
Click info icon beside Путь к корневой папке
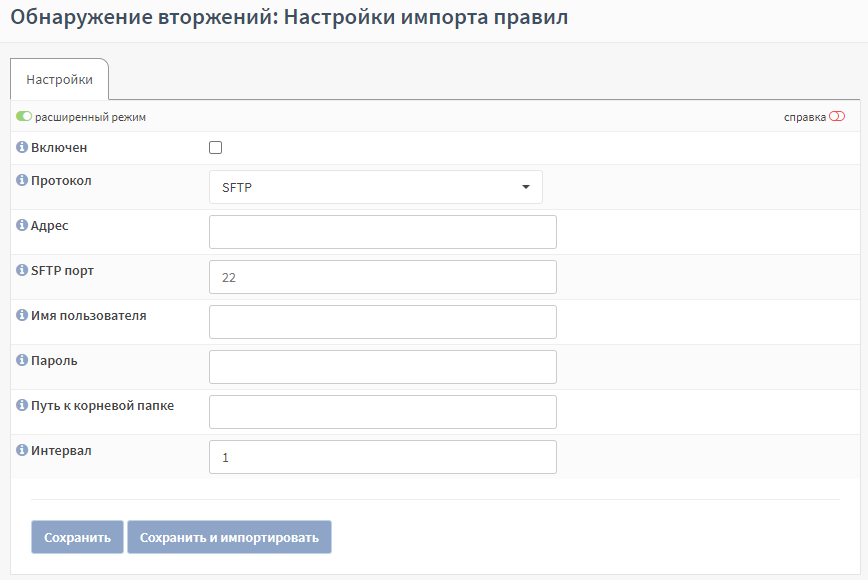coord(22,405)
